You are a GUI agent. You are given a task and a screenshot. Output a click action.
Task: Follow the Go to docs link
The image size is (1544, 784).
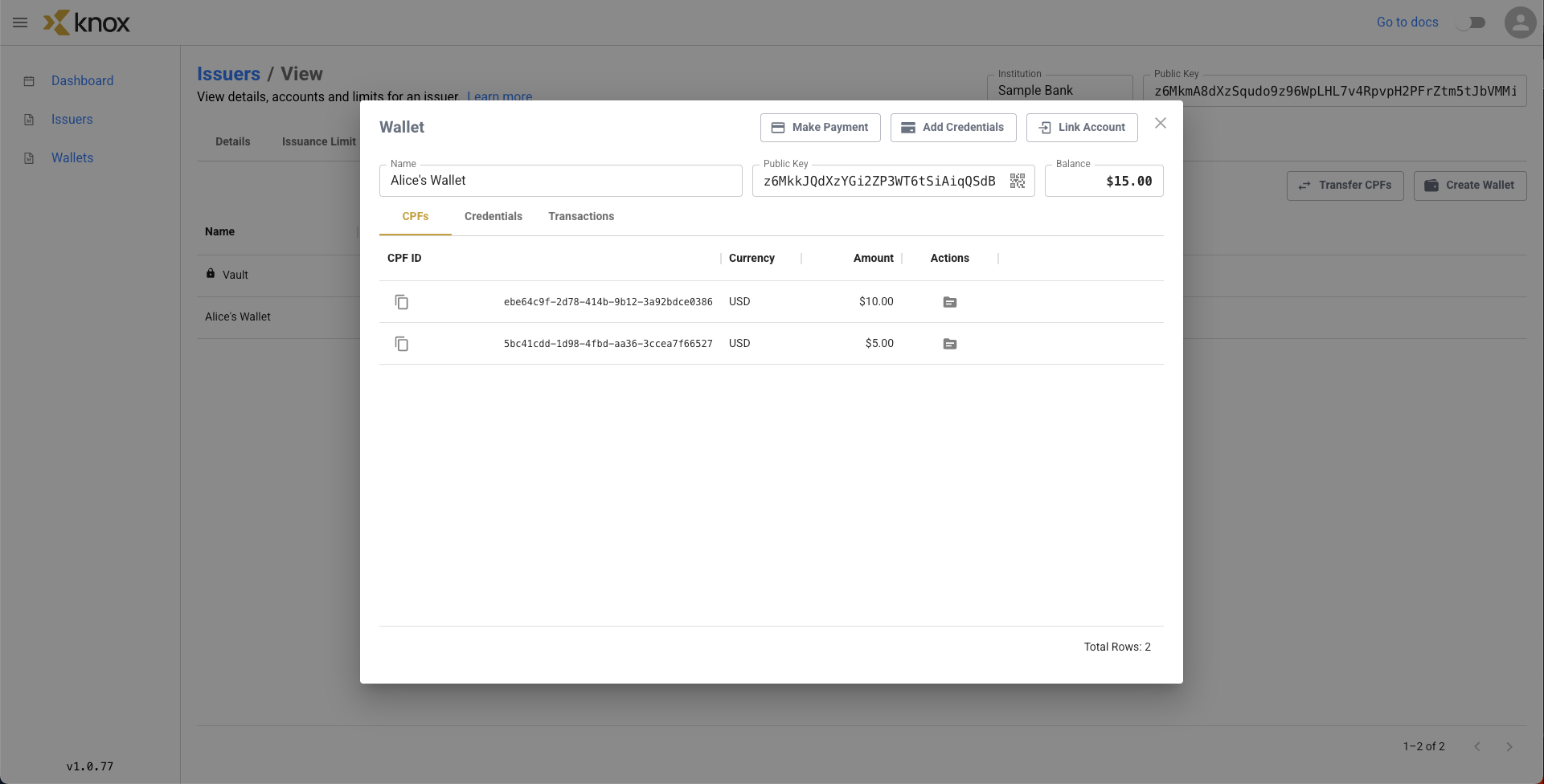pos(1407,22)
